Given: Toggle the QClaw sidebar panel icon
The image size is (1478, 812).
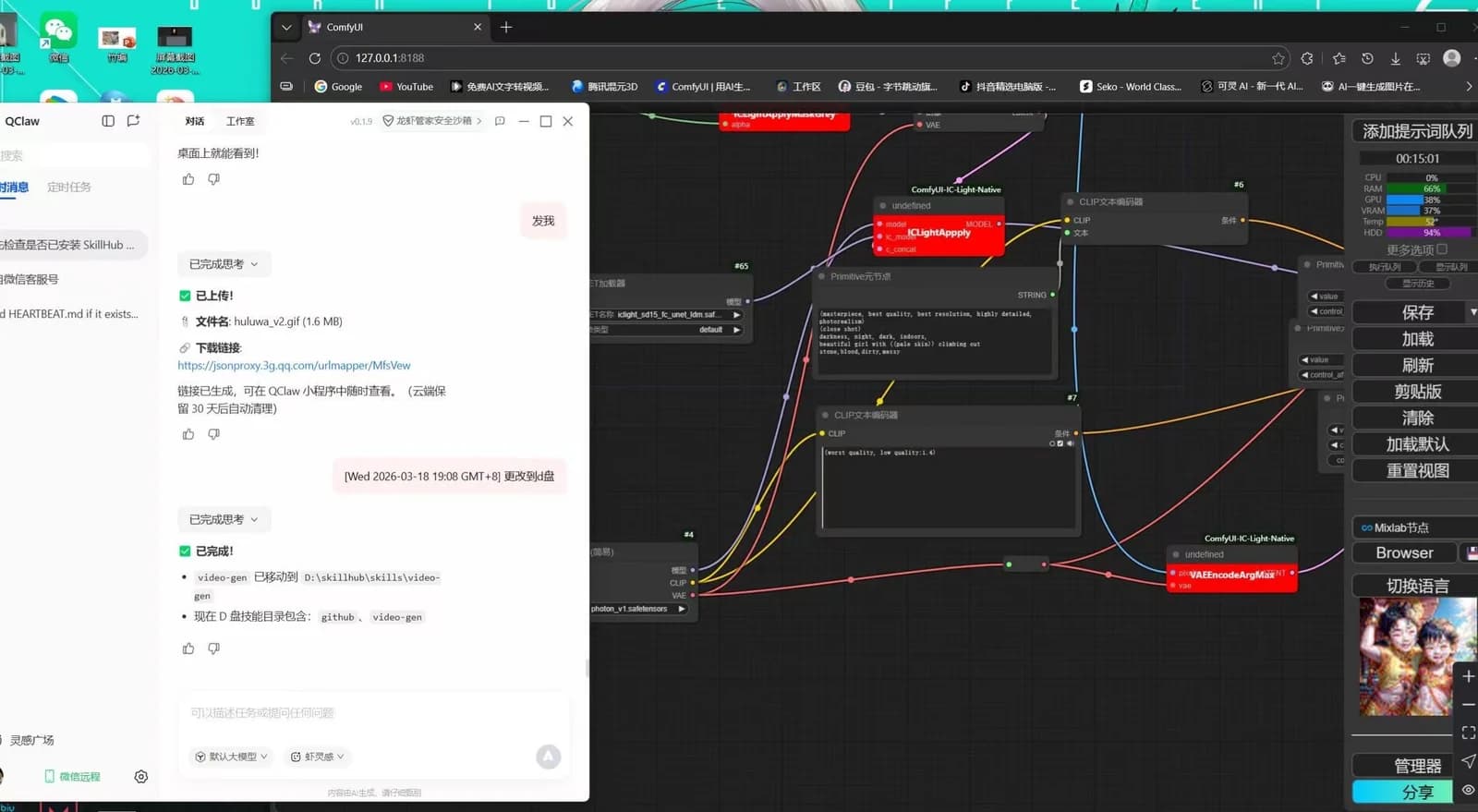Looking at the screenshot, I should coord(108,121).
